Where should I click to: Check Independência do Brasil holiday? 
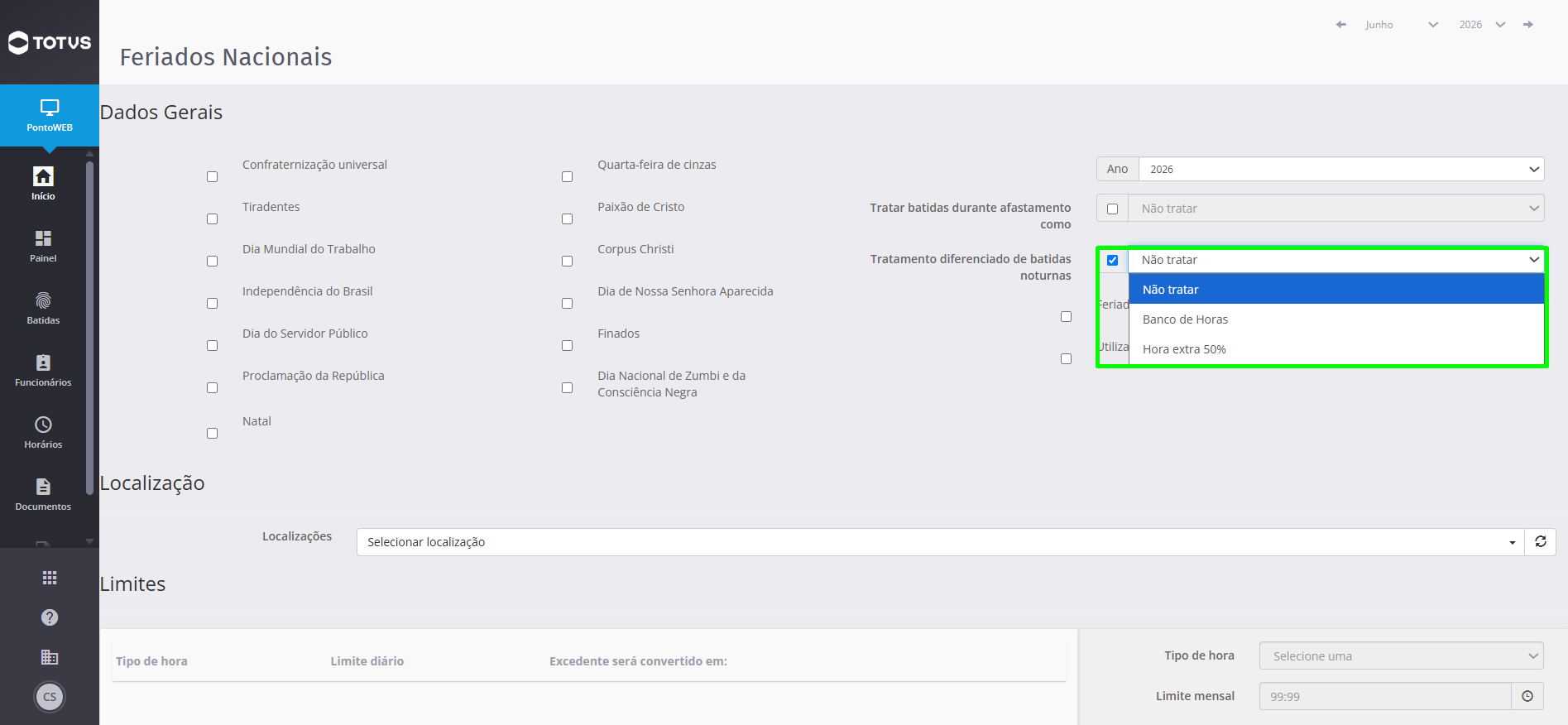pos(212,304)
